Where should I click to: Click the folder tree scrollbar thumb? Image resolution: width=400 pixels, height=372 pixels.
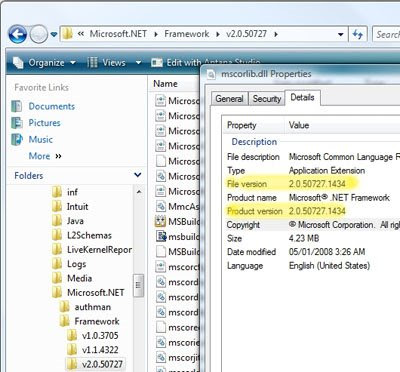[139, 285]
